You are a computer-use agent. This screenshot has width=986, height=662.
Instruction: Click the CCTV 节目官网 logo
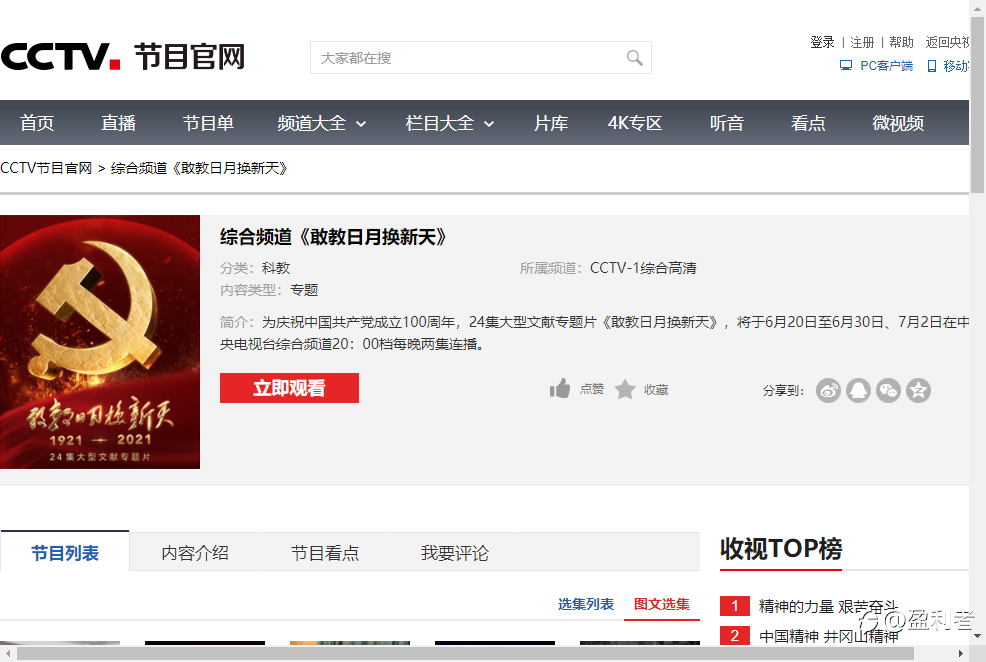123,57
